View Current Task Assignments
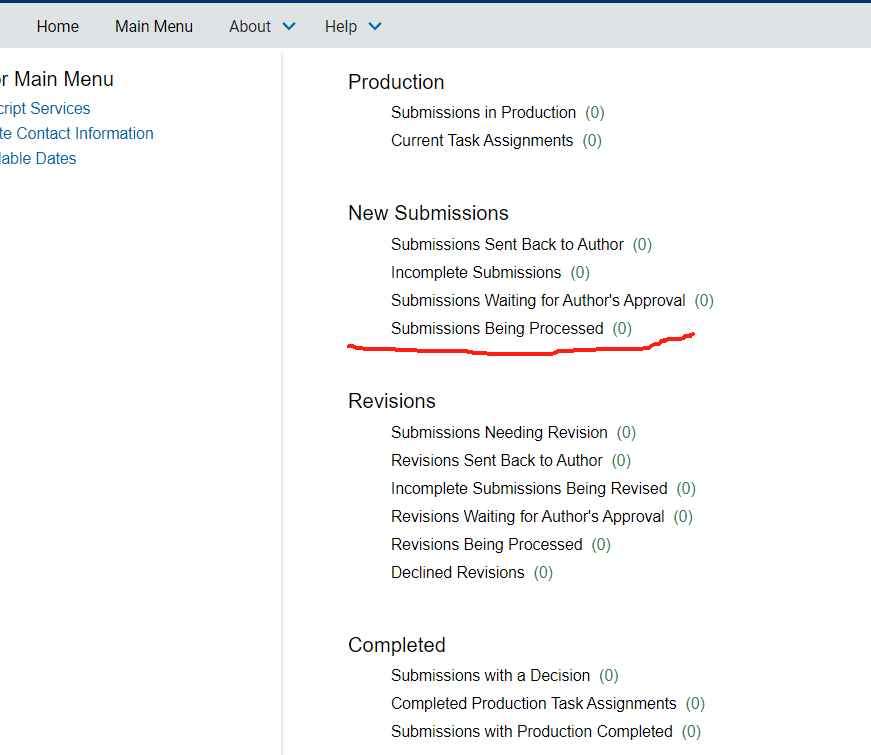 coord(482,141)
